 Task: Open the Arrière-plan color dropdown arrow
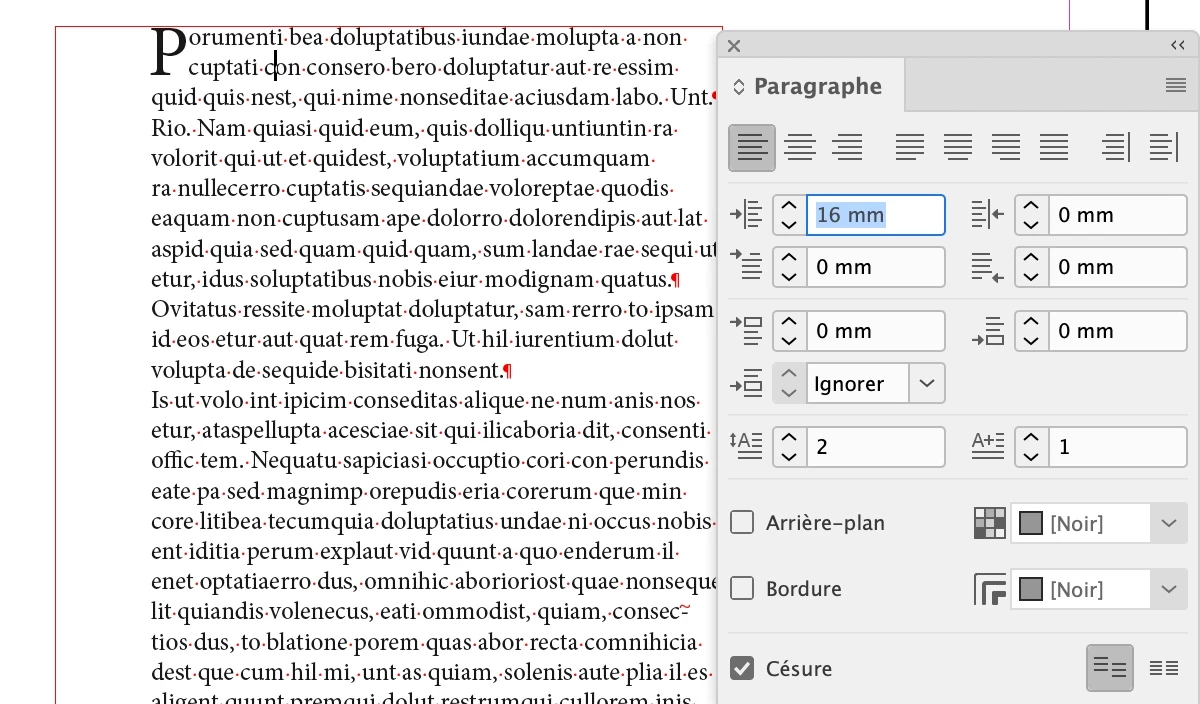(x=1169, y=523)
